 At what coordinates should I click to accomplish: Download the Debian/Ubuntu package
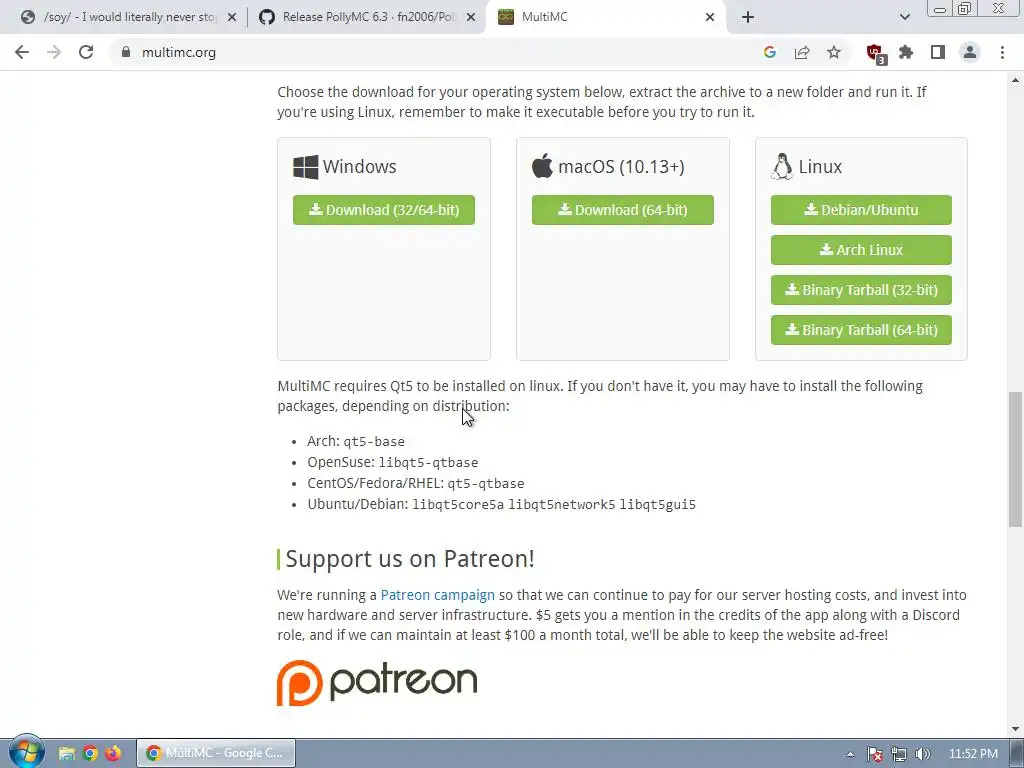pyautogui.click(x=861, y=210)
